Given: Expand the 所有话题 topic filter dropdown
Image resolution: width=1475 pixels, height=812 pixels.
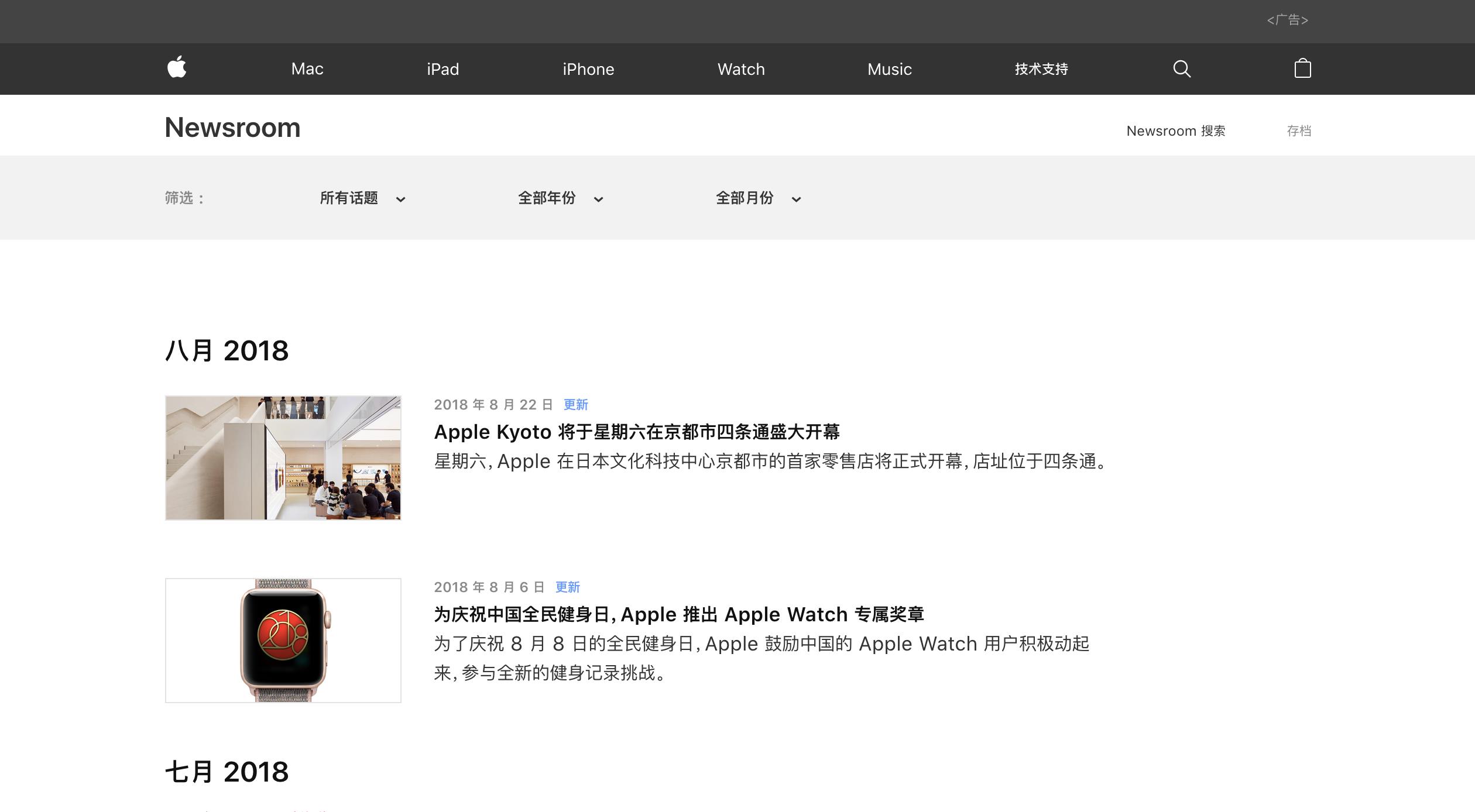Looking at the screenshot, I should click(362, 198).
